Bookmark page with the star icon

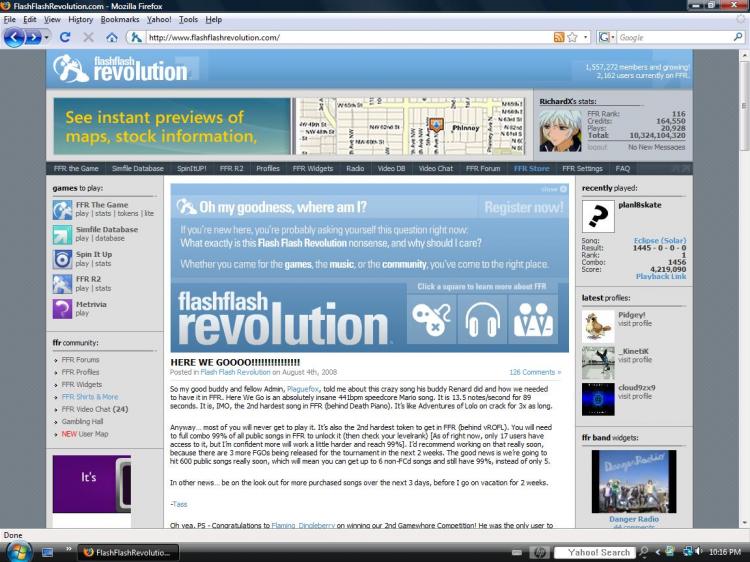click(573, 37)
